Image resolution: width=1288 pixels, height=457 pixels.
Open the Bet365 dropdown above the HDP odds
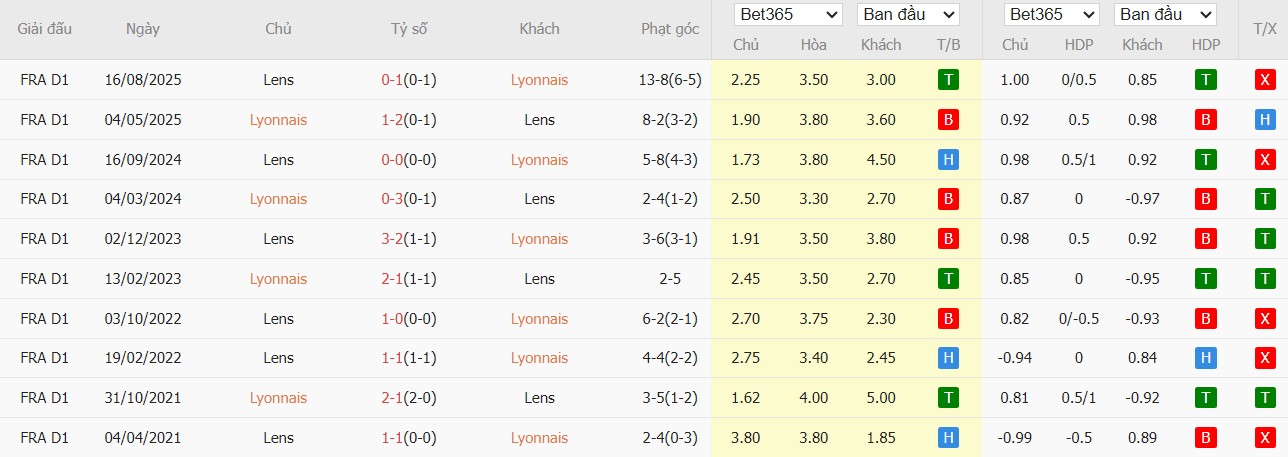pos(1052,15)
